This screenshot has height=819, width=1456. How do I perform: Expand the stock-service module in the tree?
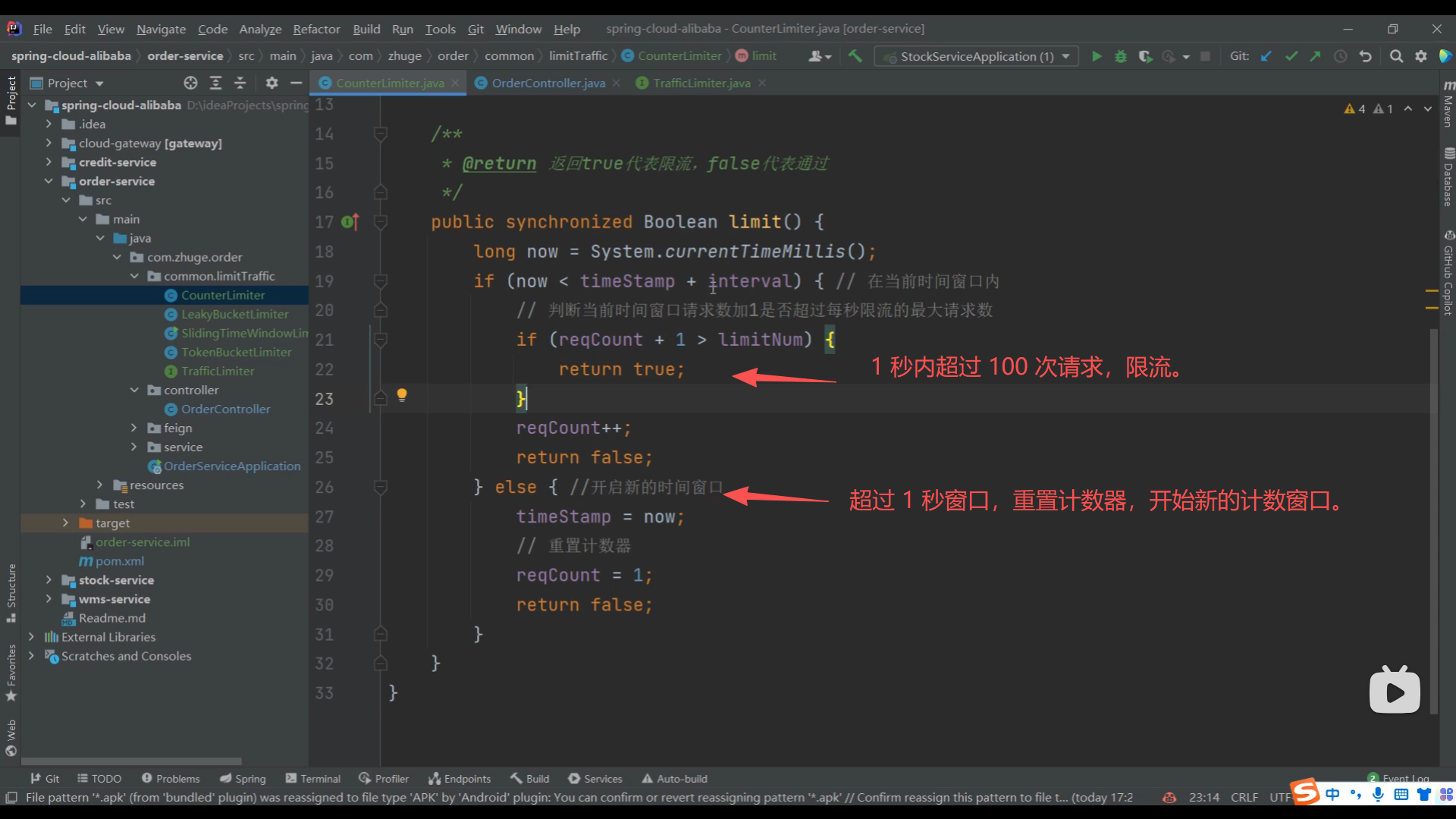click(49, 580)
